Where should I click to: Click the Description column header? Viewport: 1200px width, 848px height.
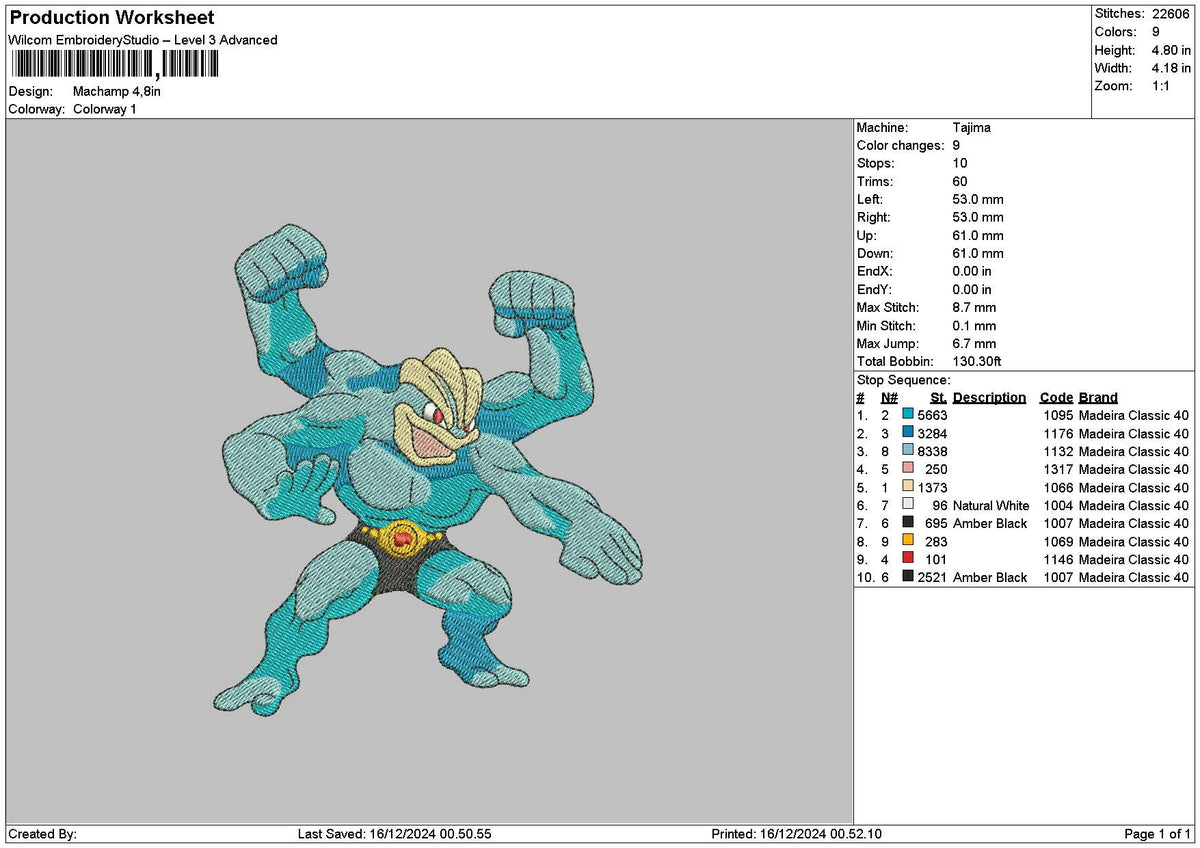(989, 397)
